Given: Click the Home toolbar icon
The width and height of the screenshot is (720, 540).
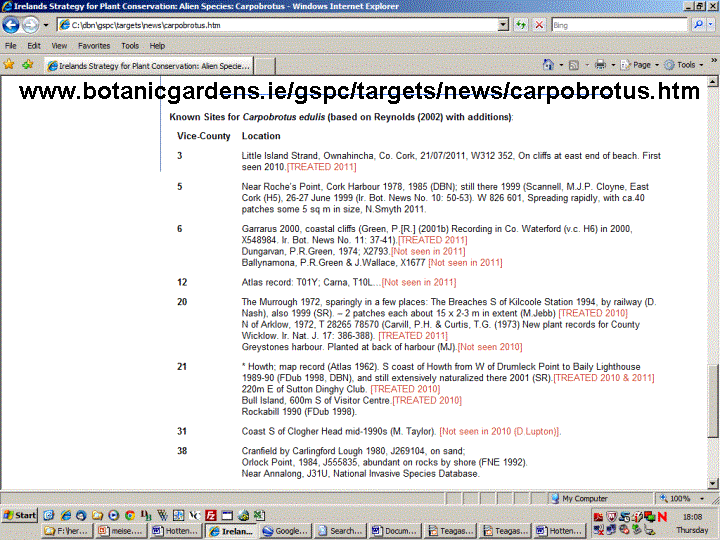Looking at the screenshot, I should pyautogui.click(x=548, y=65).
